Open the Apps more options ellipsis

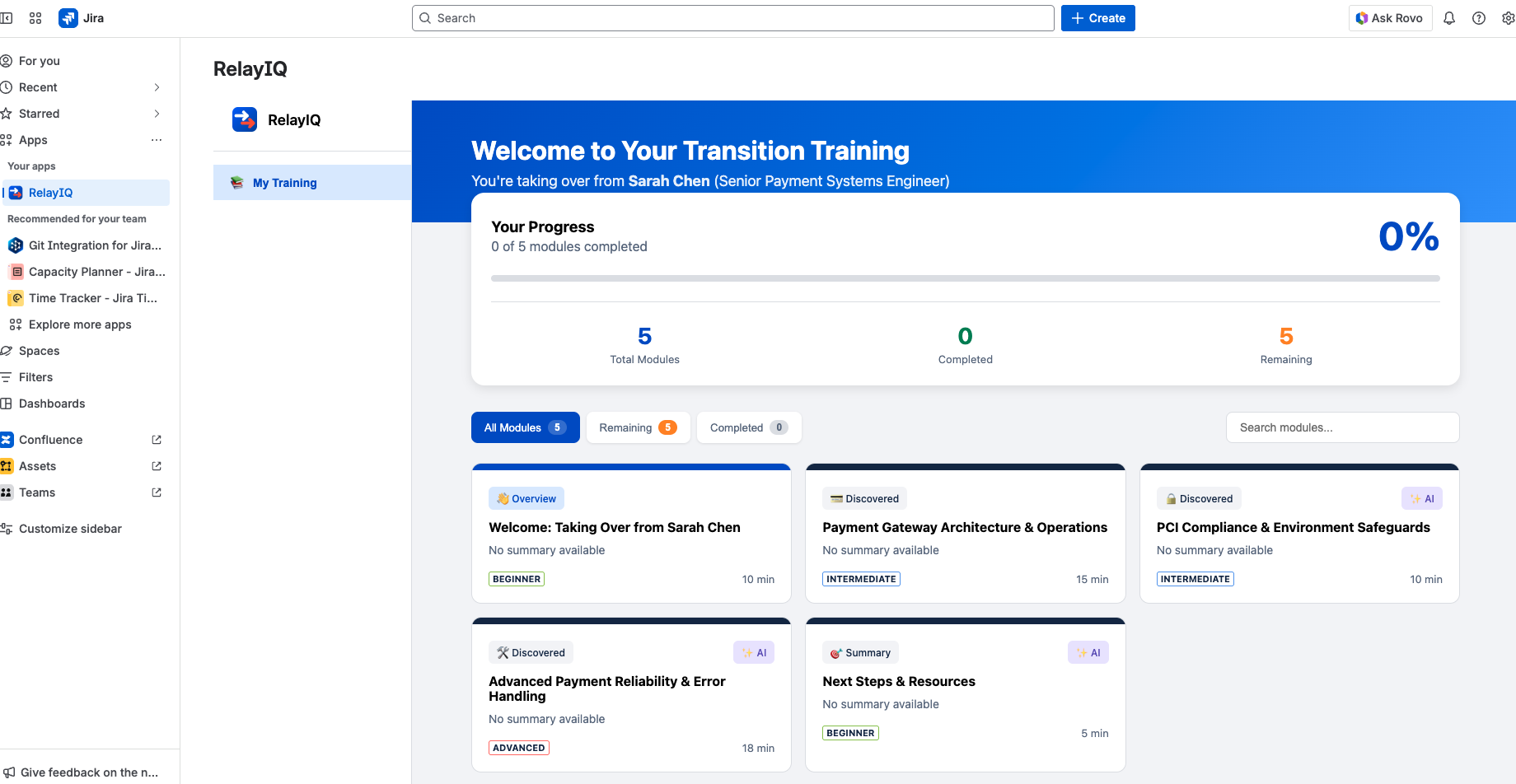[x=157, y=140]
